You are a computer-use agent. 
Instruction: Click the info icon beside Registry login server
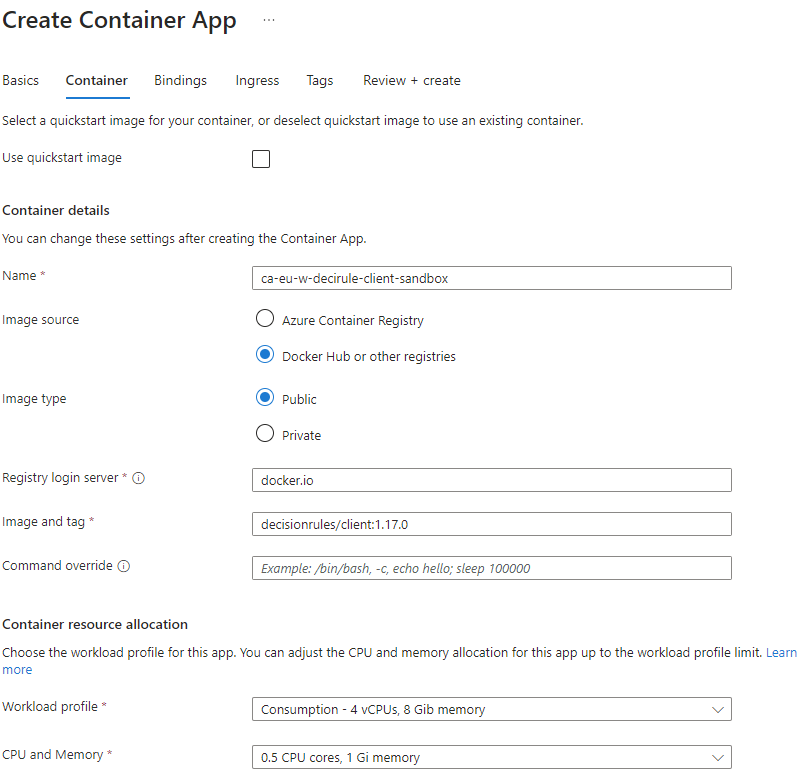[x=139, y=478]
